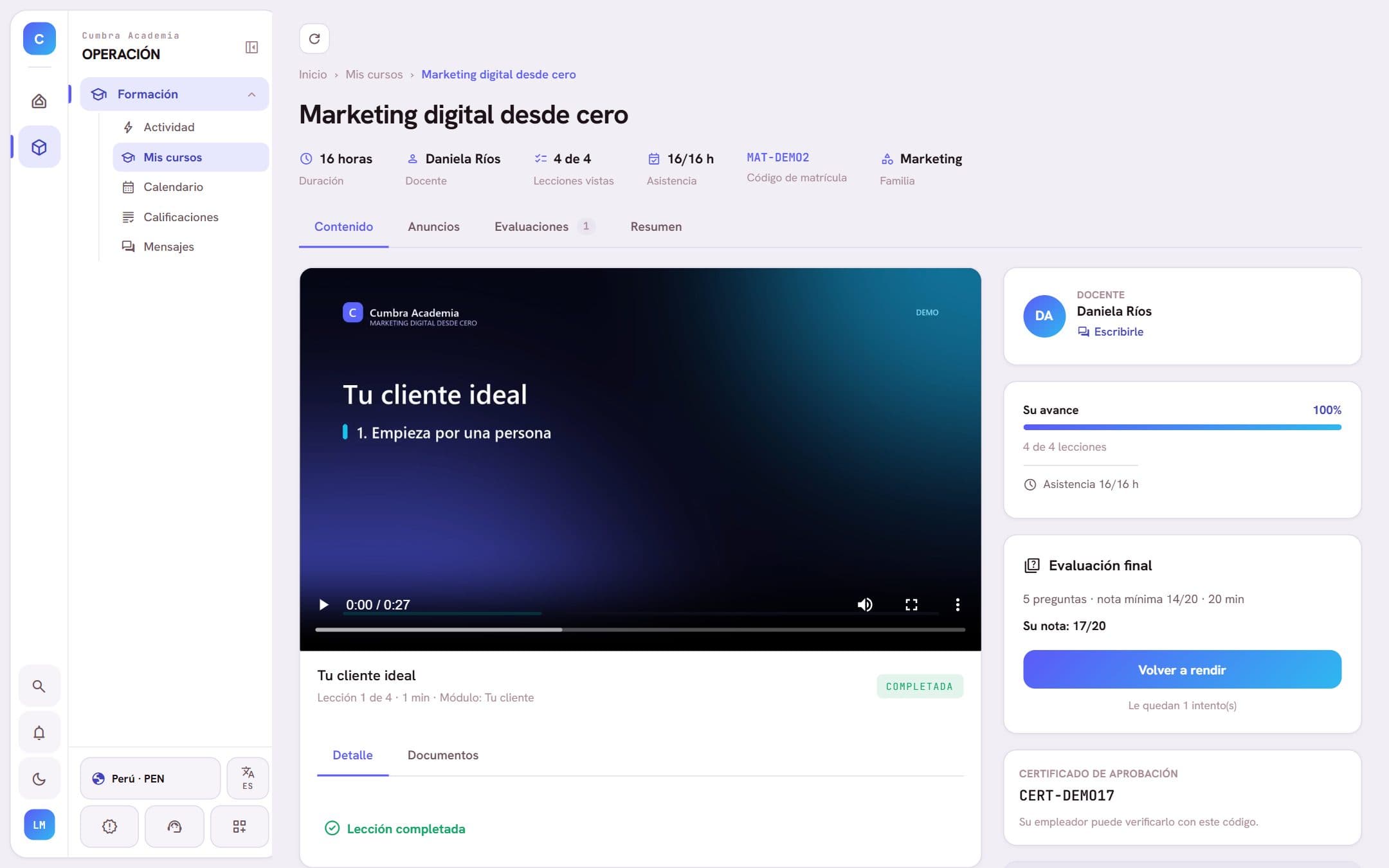Open the home icon in left rail
Viewport: 1389px width, 868px height.
39,101
